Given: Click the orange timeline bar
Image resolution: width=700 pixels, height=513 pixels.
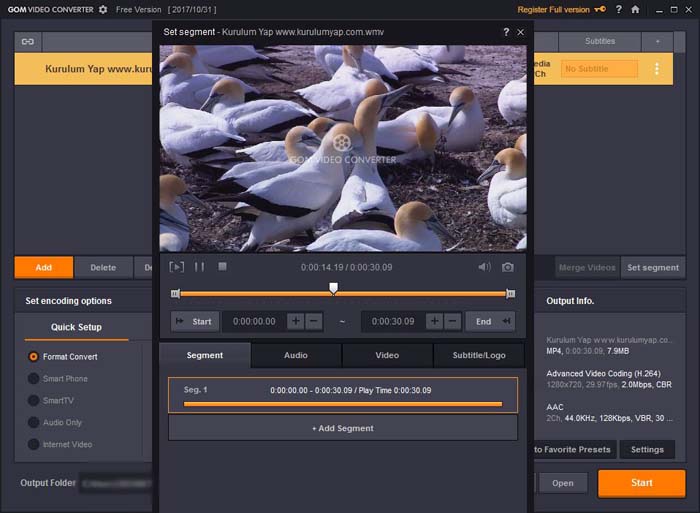Looking at the screenshot, I should (x=343, y=294).
